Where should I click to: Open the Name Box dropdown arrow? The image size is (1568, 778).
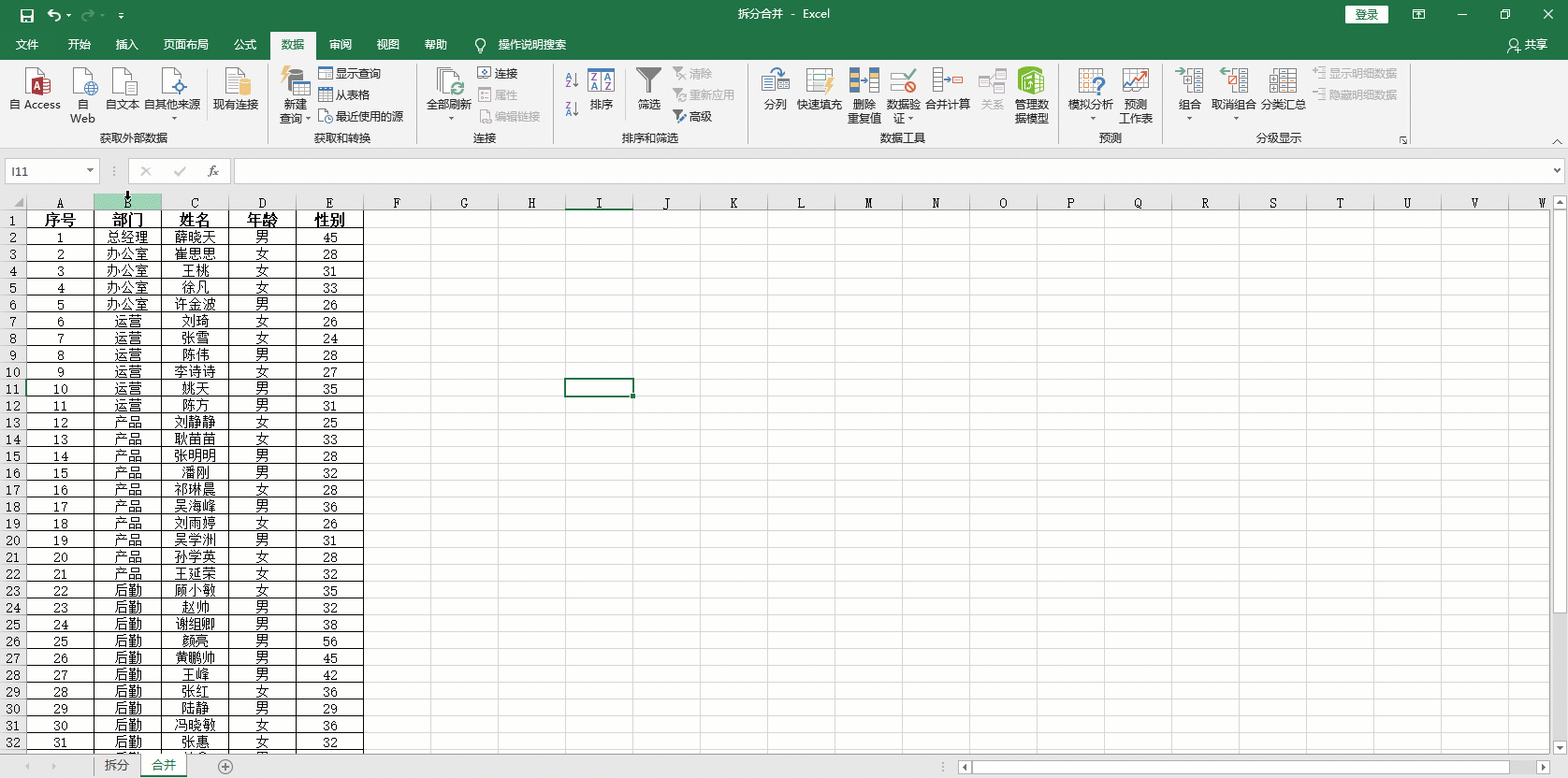[90, 171]
